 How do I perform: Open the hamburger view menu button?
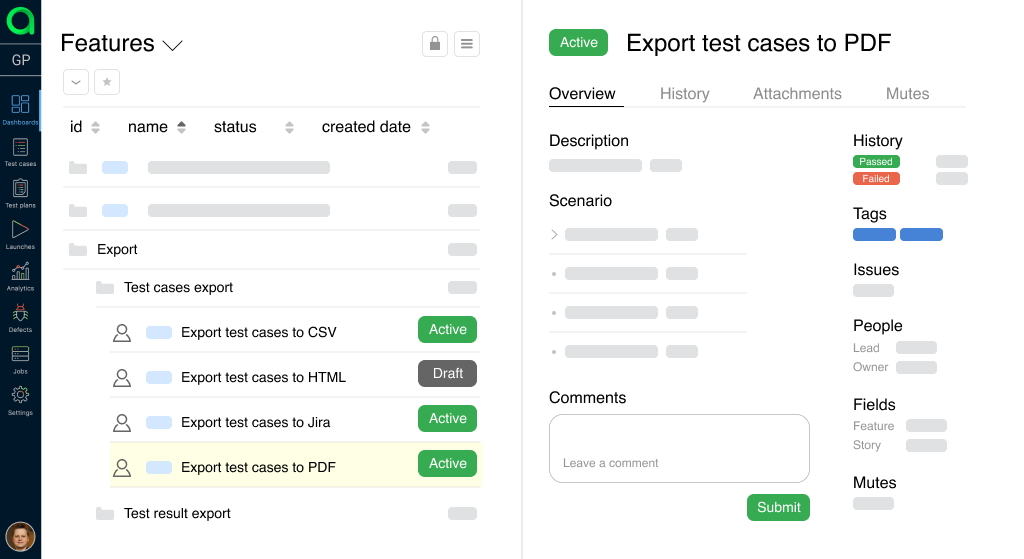pyautogui.click(x=467, y=44)
